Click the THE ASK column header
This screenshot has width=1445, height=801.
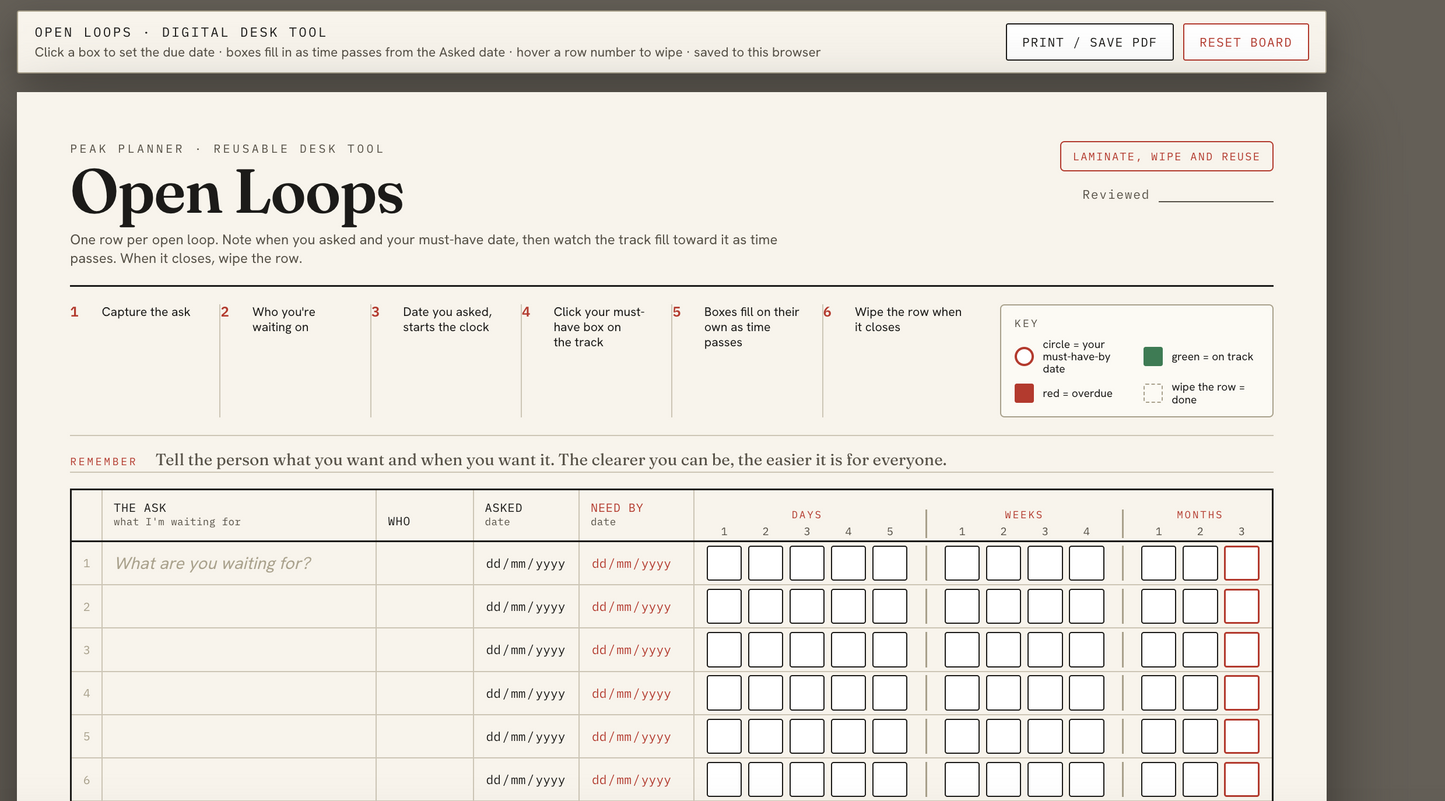[x=140, y=508]
